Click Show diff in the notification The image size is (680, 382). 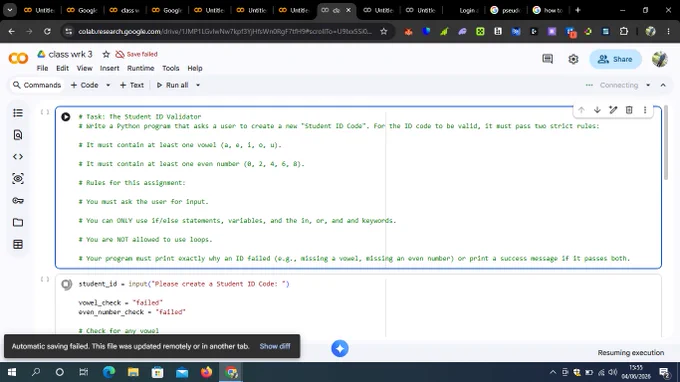(x=275, y=346)
